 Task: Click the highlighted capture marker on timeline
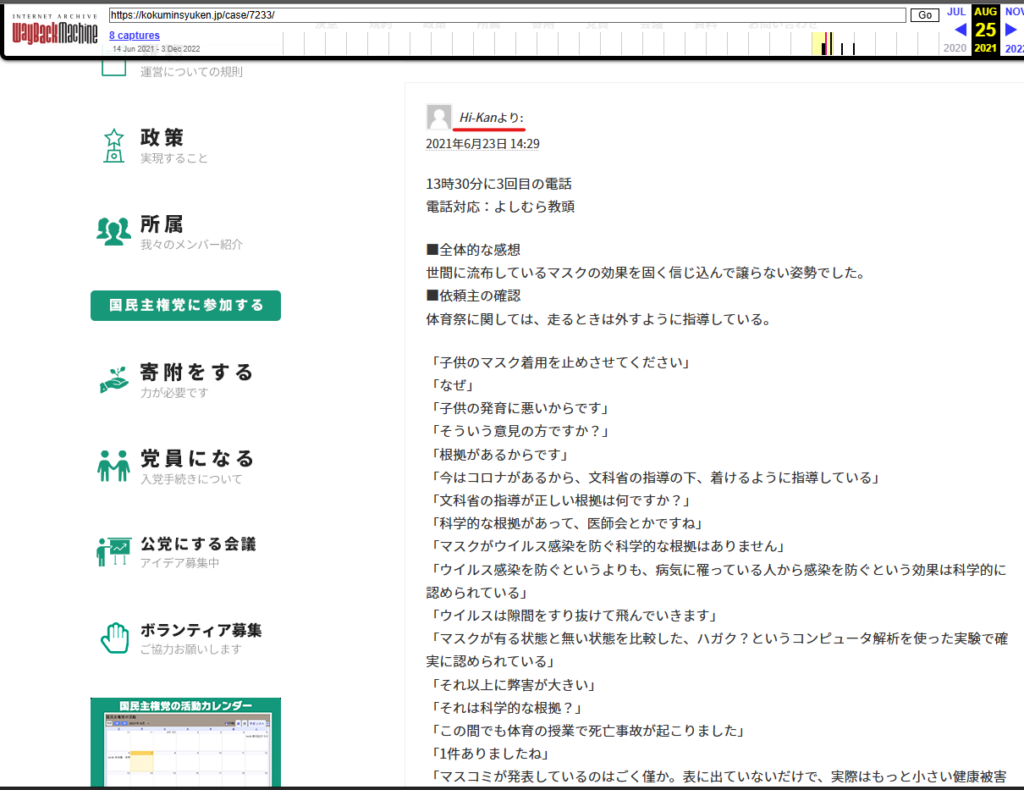tap(826, 44)
